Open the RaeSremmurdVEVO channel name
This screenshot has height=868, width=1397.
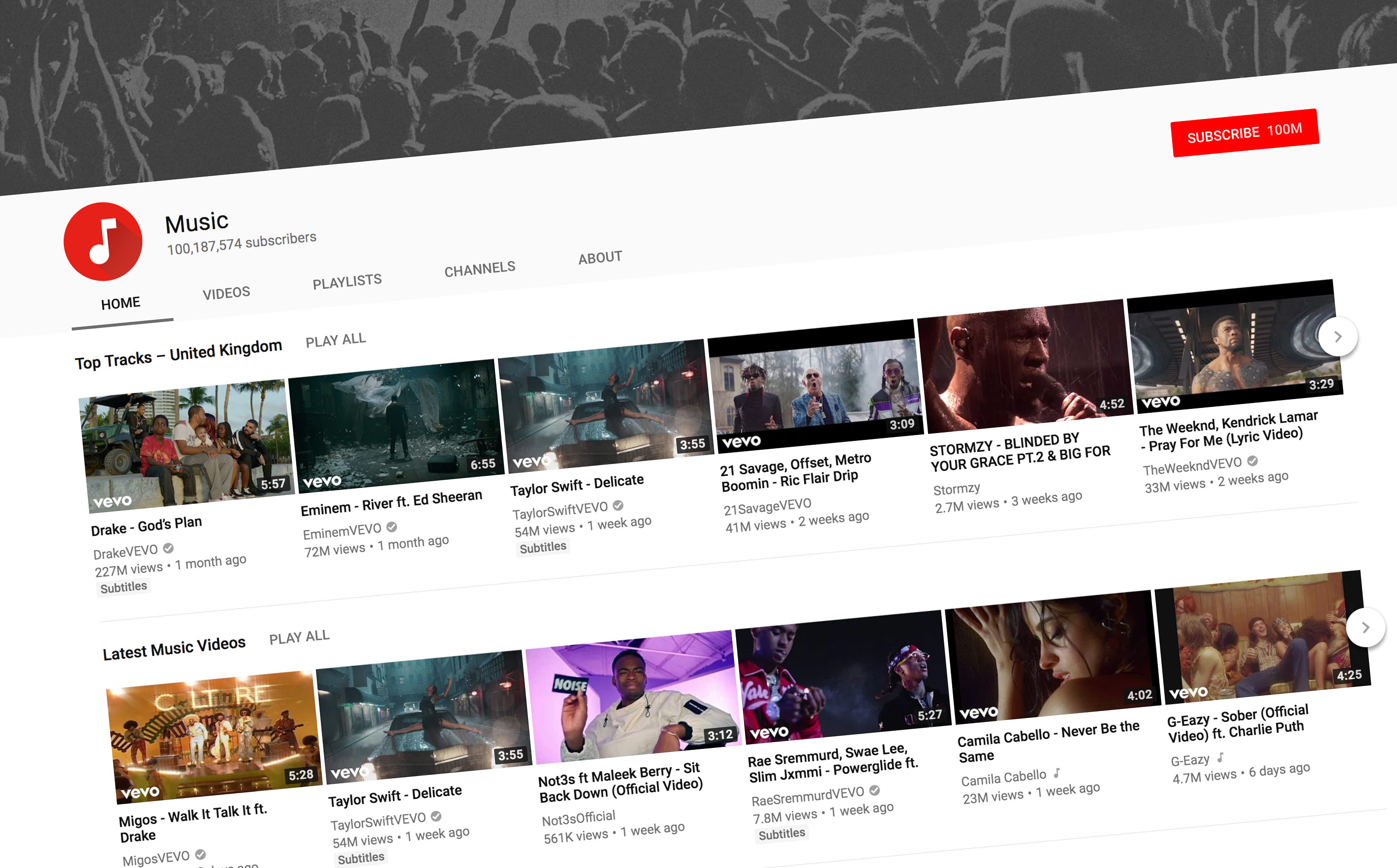pyautogui.click(x=807, y=796)
